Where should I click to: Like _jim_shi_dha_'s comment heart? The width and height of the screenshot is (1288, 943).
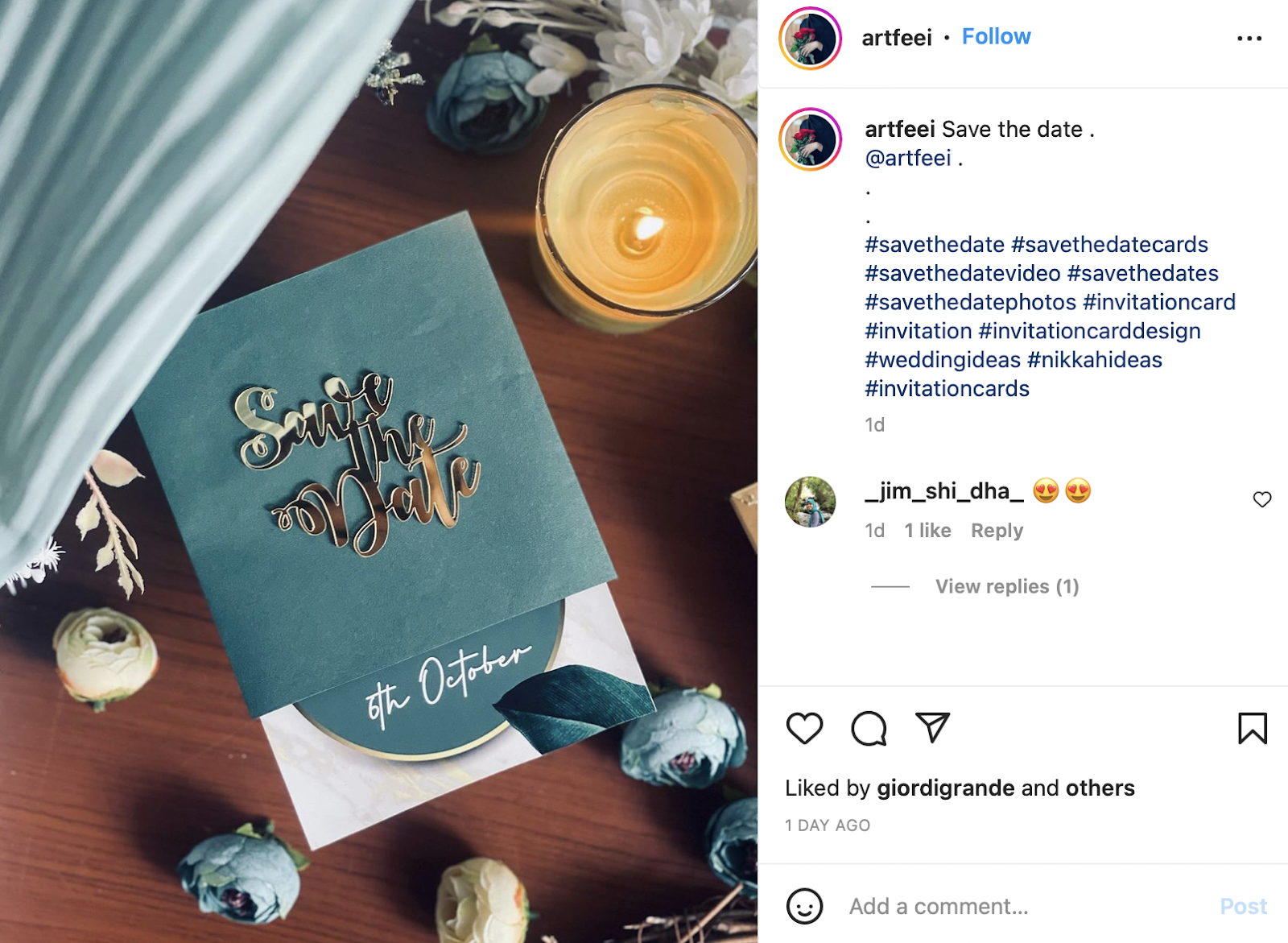1261,499
